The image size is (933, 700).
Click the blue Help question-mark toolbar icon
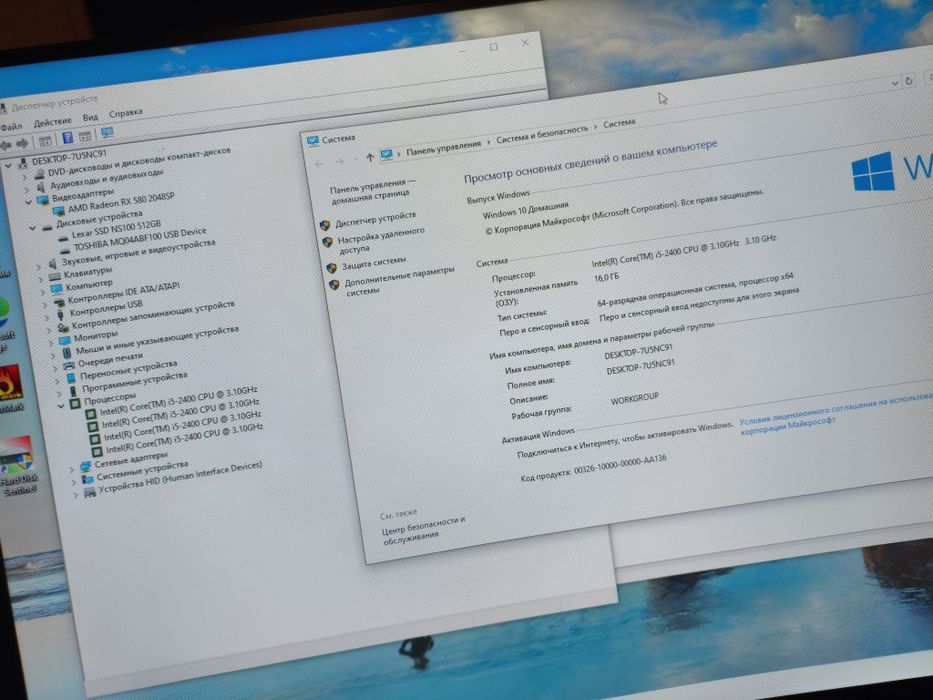[x=67, y=138]
